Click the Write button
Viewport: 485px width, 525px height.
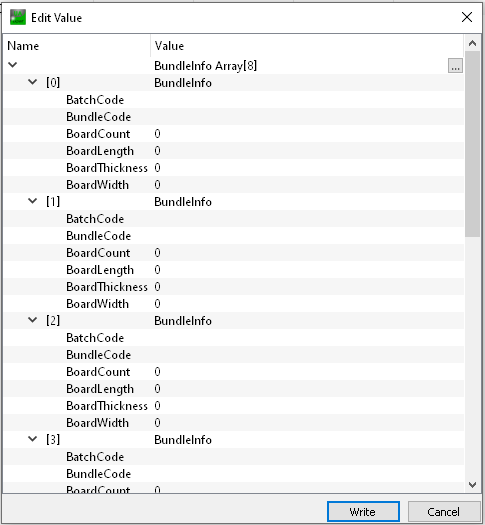tap(363, 511)
